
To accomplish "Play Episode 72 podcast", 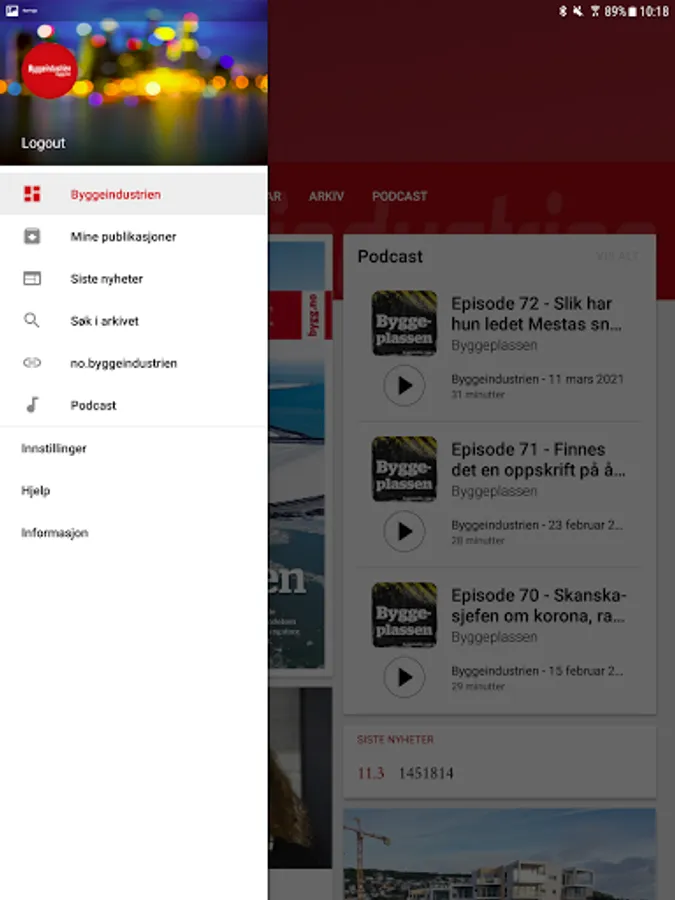I will 404,385.
